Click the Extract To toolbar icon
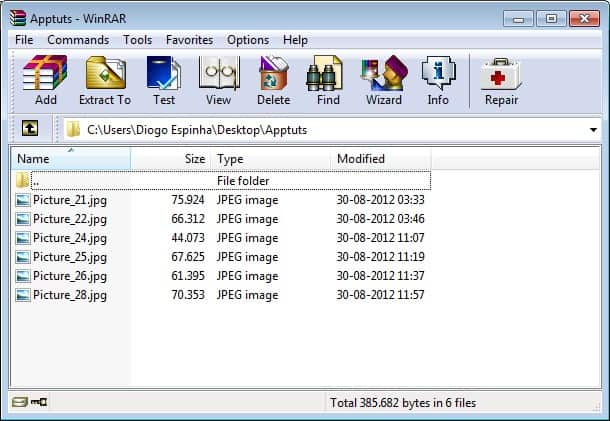This screenshot has width=610, height=421. (x=106, y=73)
